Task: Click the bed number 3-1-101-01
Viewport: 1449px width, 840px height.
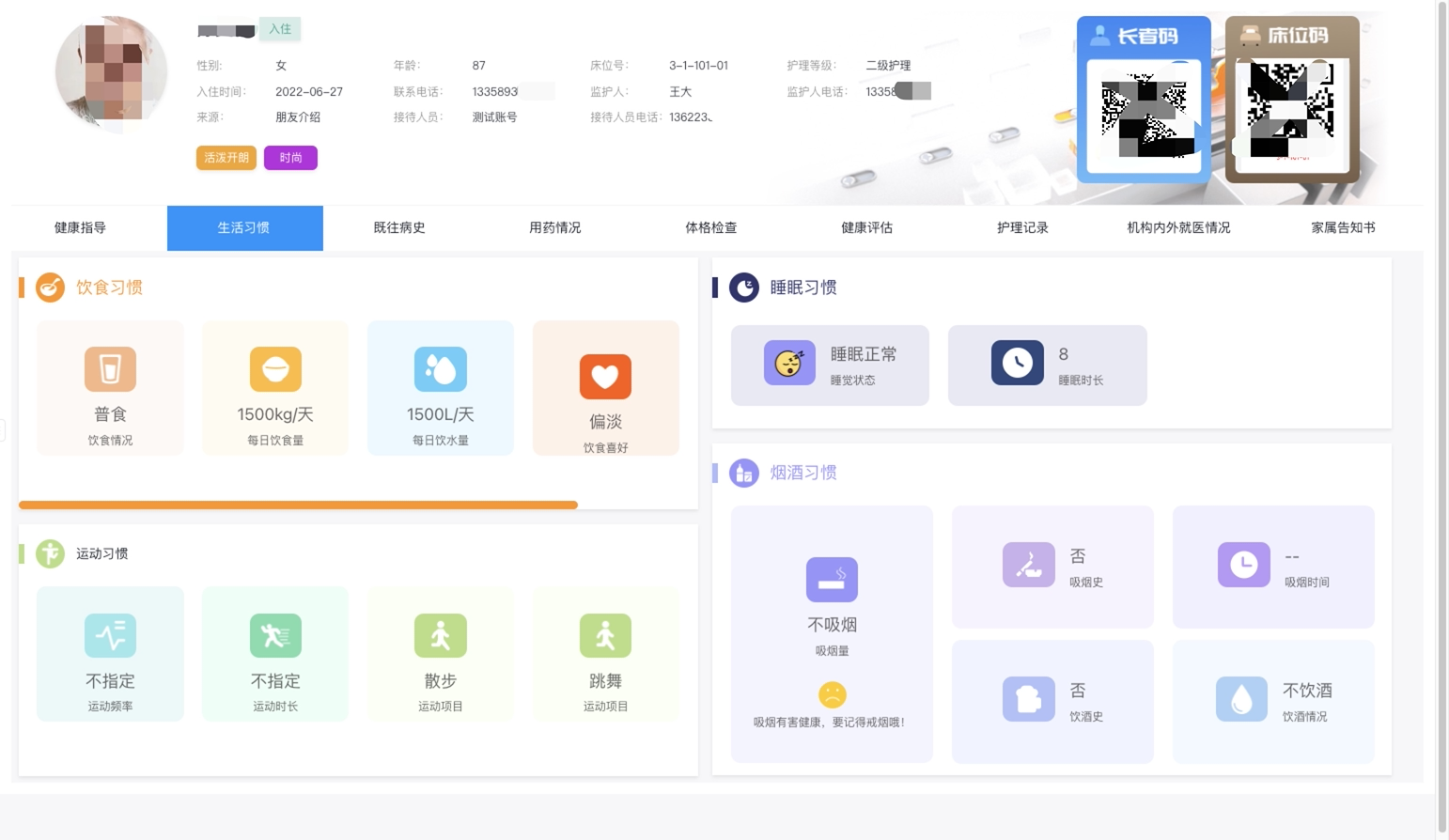Action: [698, 66]
